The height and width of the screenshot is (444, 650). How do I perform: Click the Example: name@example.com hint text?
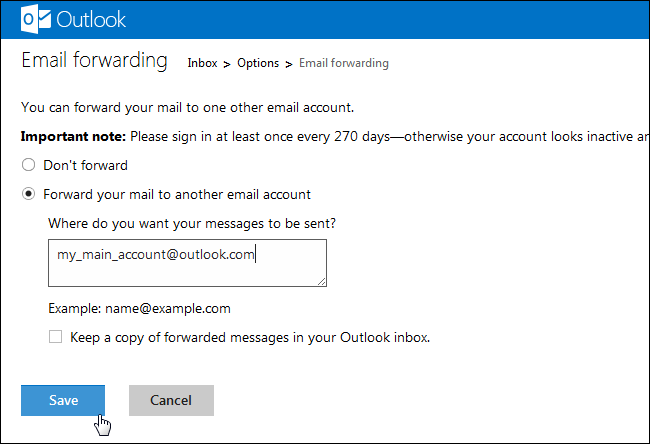[x=139, y=309]
